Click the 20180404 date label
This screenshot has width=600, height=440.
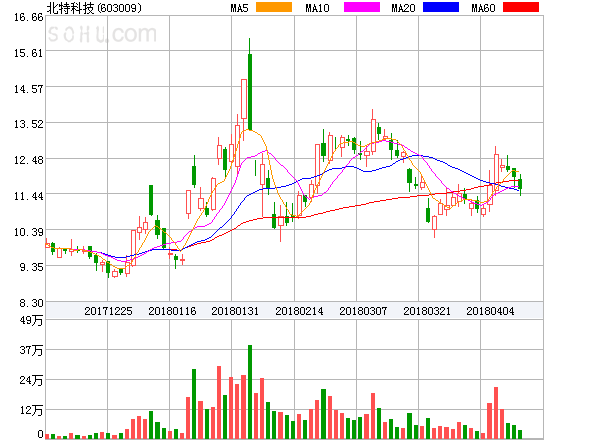click(490, 311)
